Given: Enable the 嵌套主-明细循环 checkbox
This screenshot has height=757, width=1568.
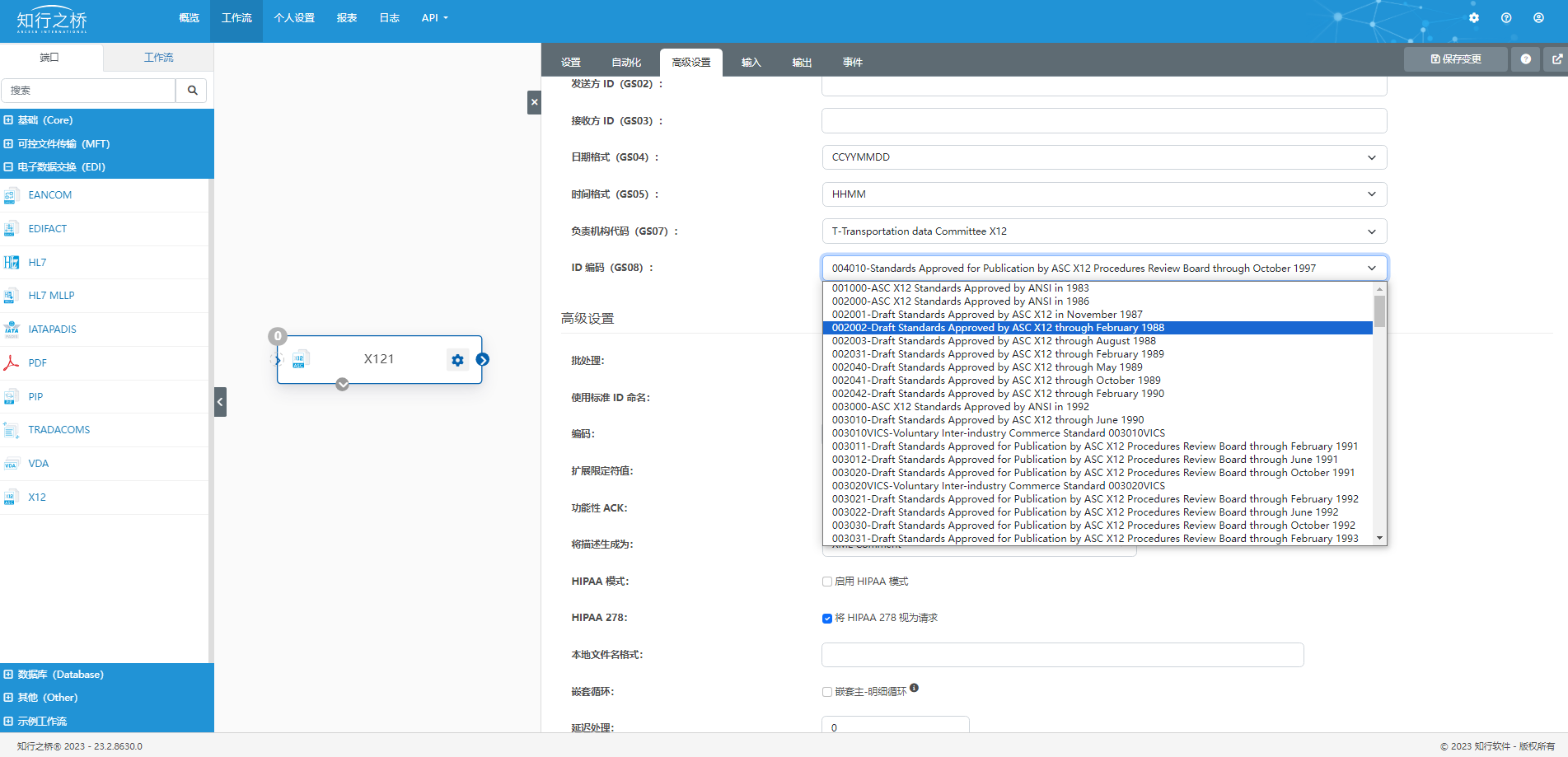Looking at the screenshot, I should pyautogui.click(x=826, y=692).
